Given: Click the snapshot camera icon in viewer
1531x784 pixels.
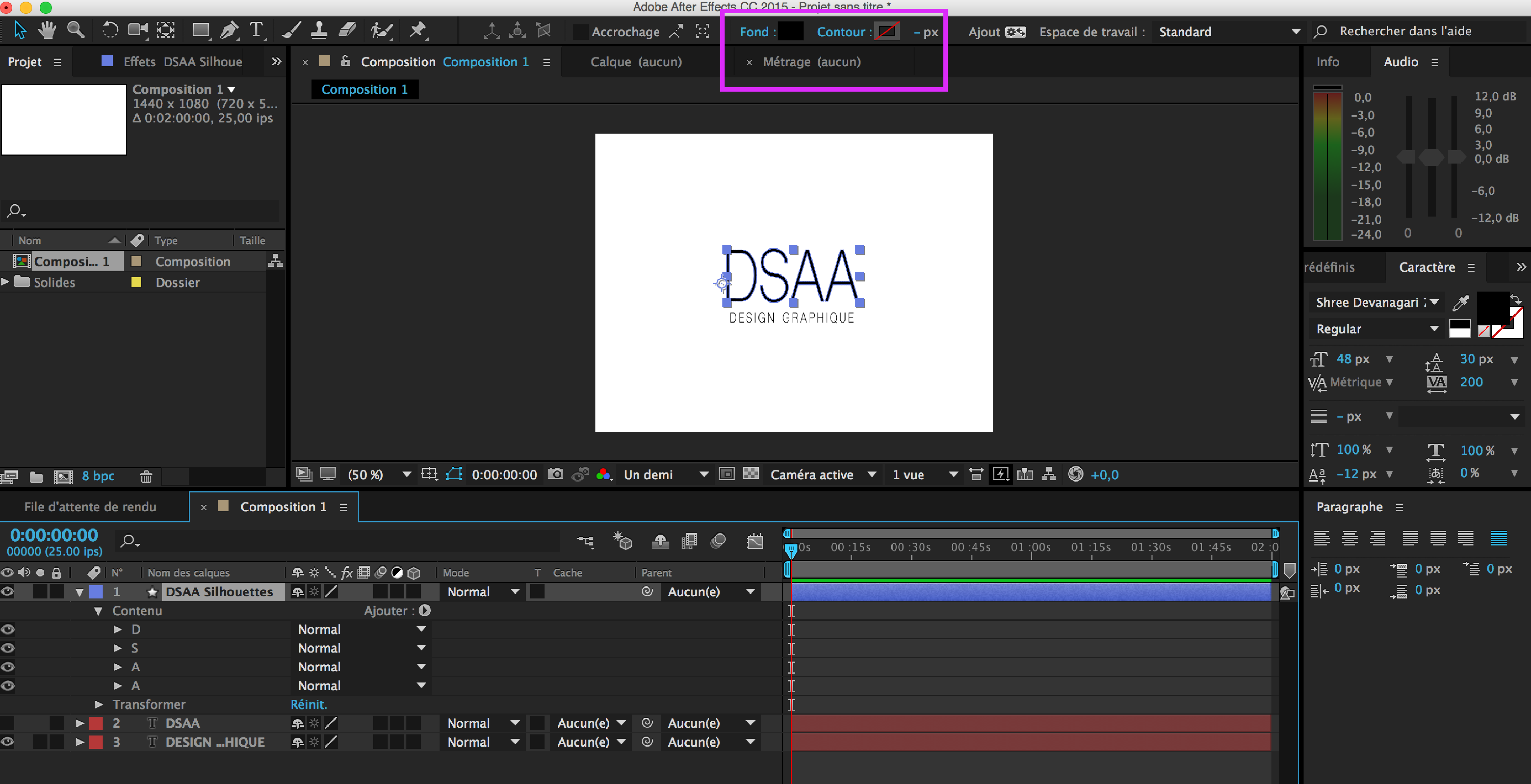Looking at the screenshot, I should (x=555, y=474).
